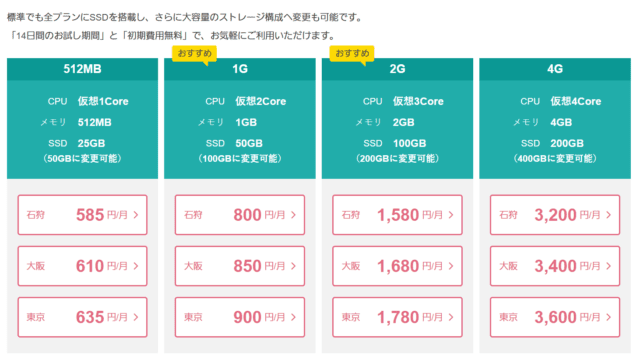Click chevron arrow beside 585 yen price

pyautogui.click(x=136, y=215)
